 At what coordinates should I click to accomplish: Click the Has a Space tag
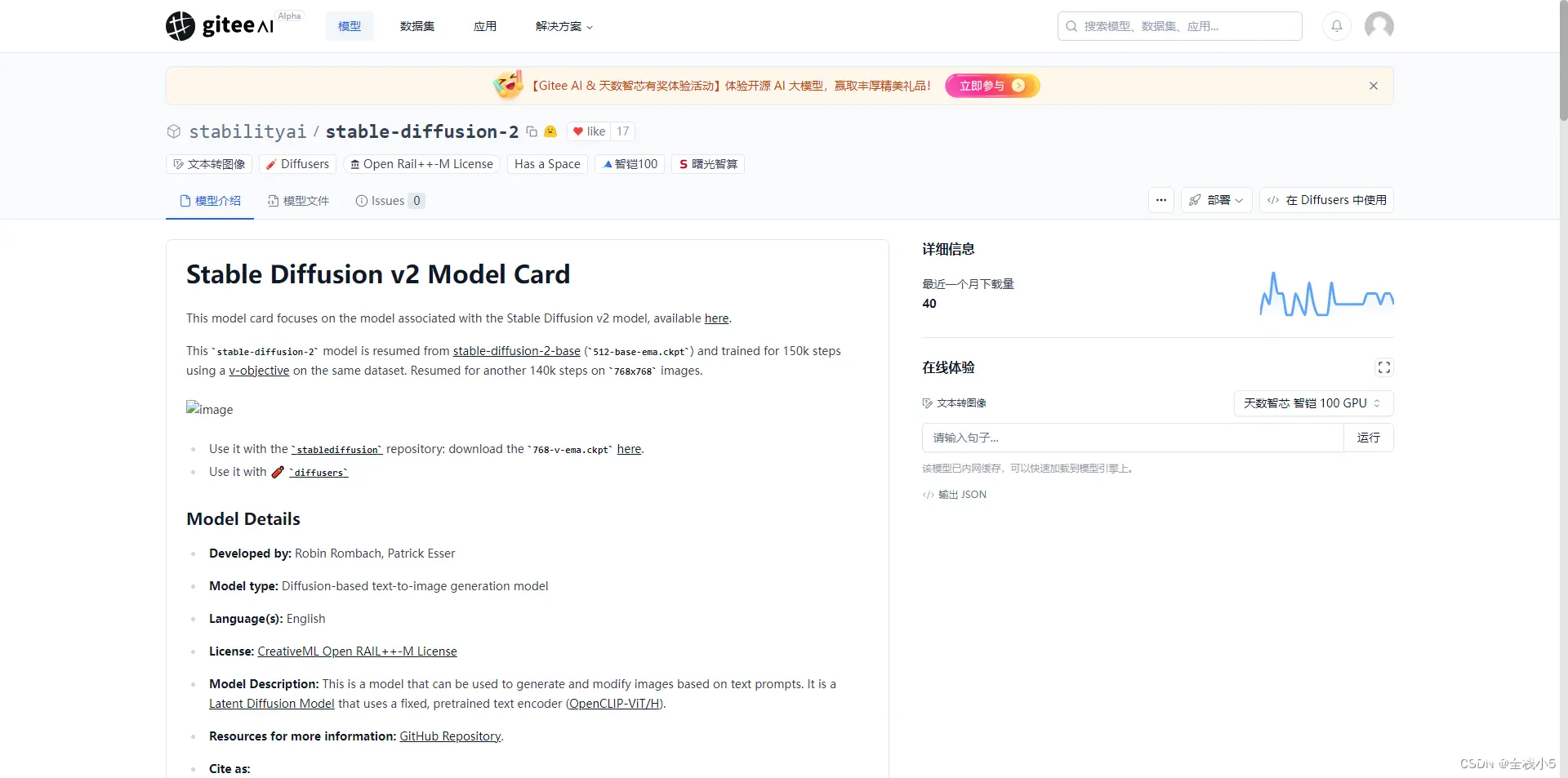pyautogui.click(x=547, y=164)
